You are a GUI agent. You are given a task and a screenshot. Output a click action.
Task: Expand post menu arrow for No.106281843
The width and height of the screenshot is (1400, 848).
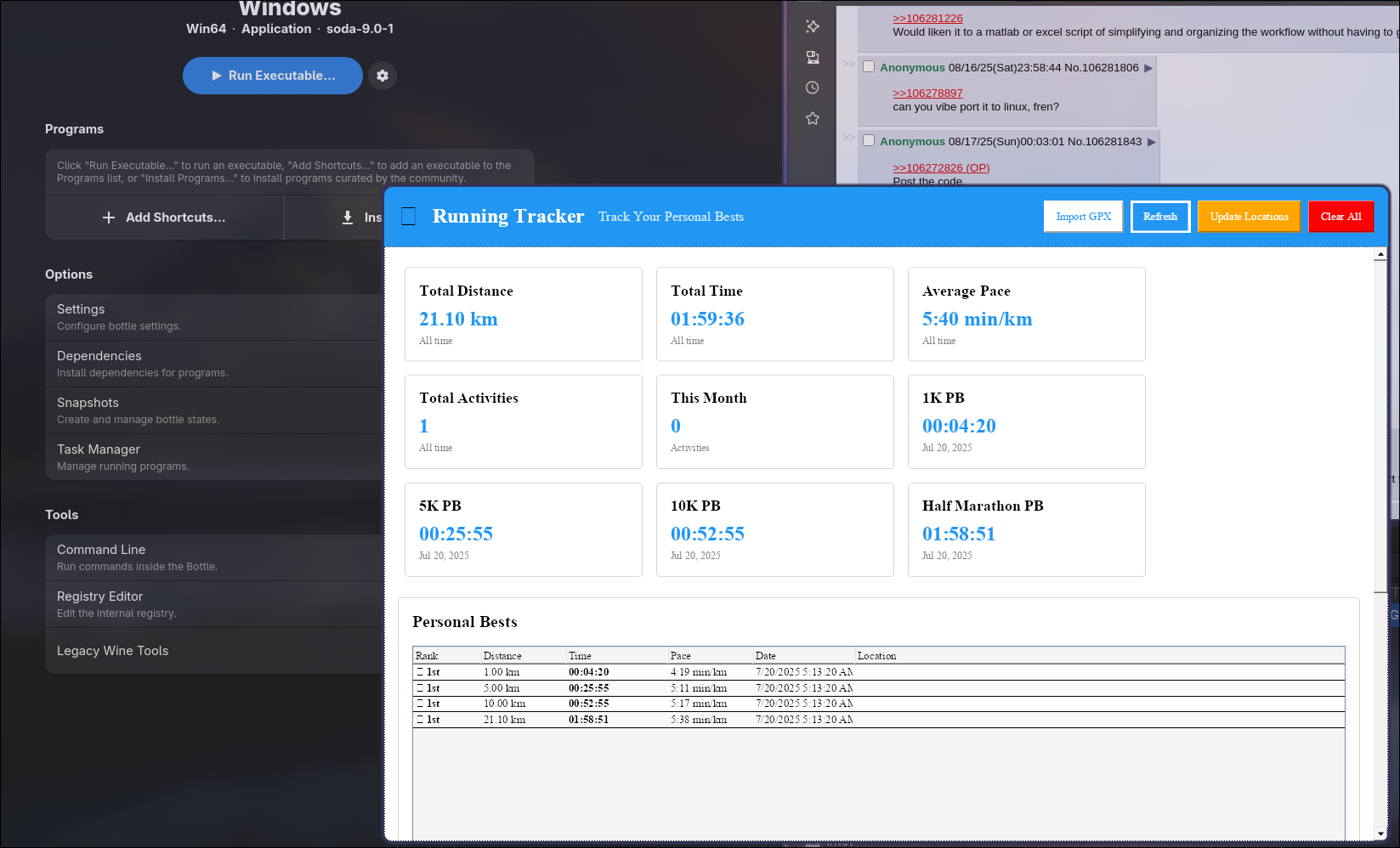point(1152,142)
